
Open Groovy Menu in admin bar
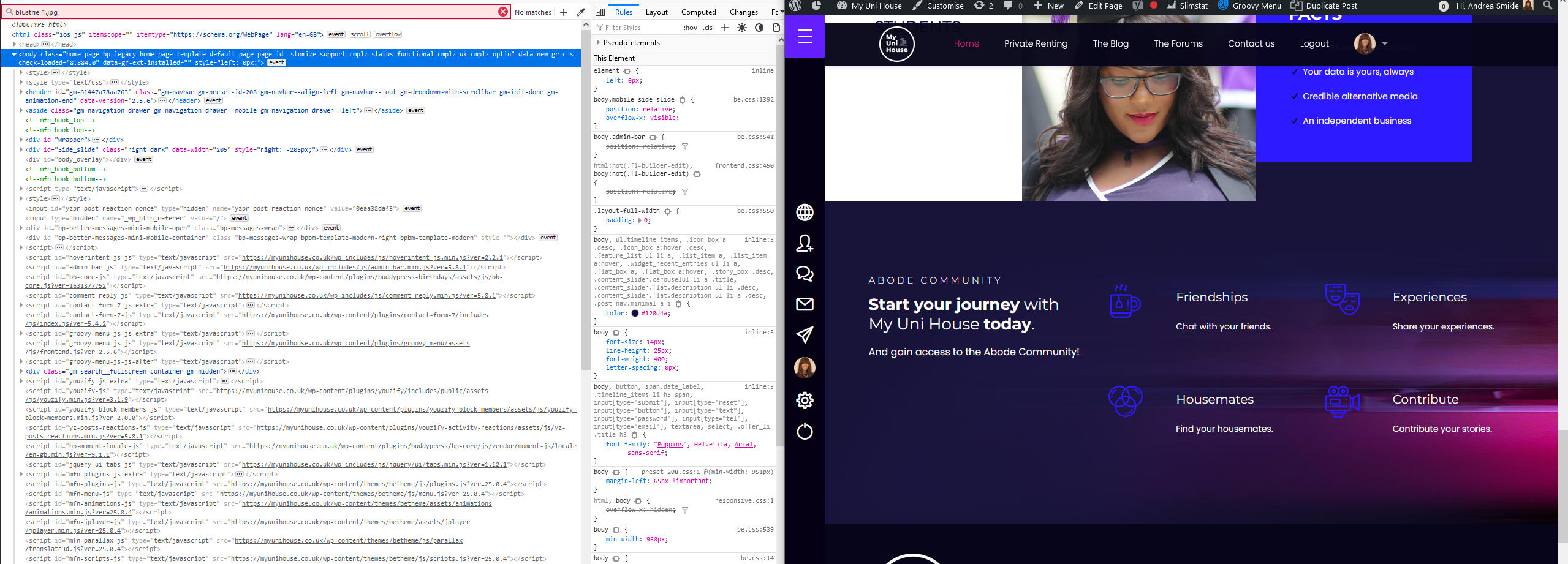pos(1249,6)
